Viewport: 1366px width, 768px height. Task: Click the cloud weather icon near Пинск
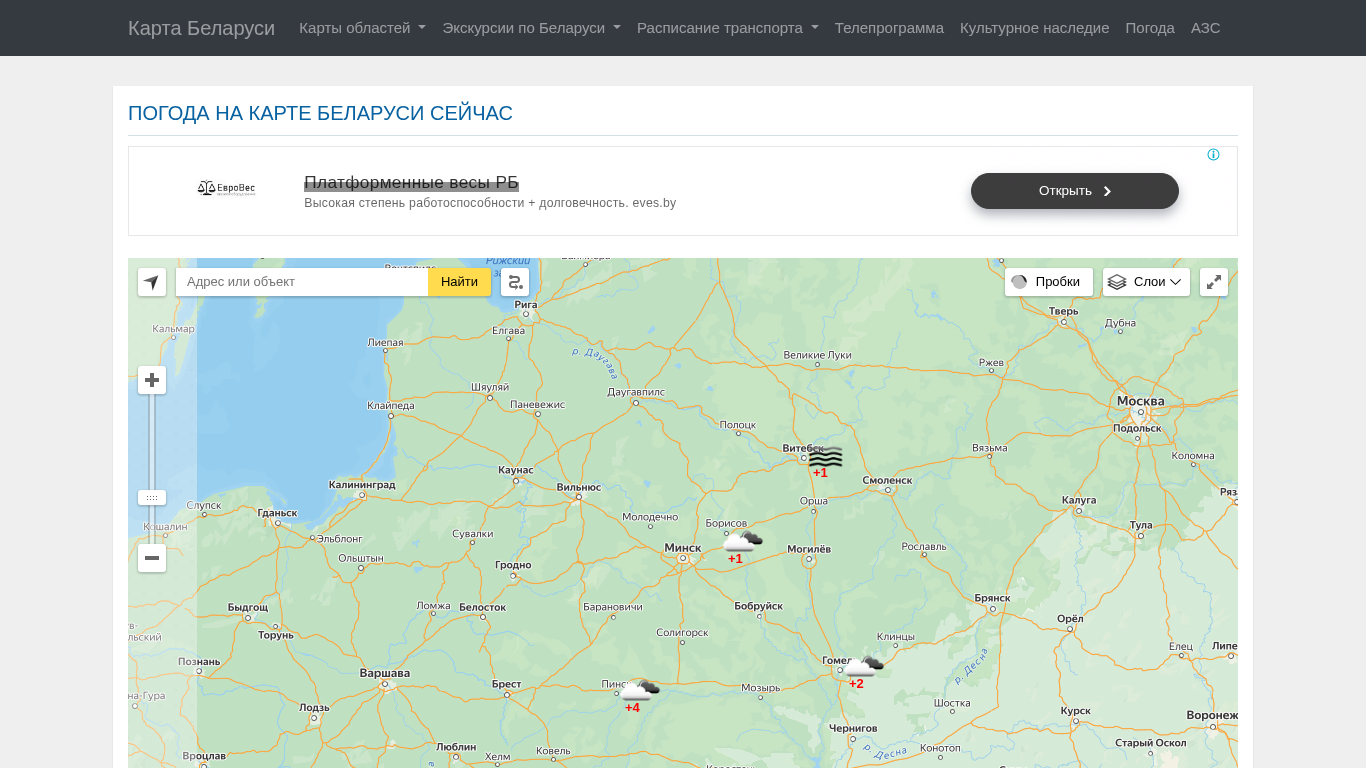[640, 690]
